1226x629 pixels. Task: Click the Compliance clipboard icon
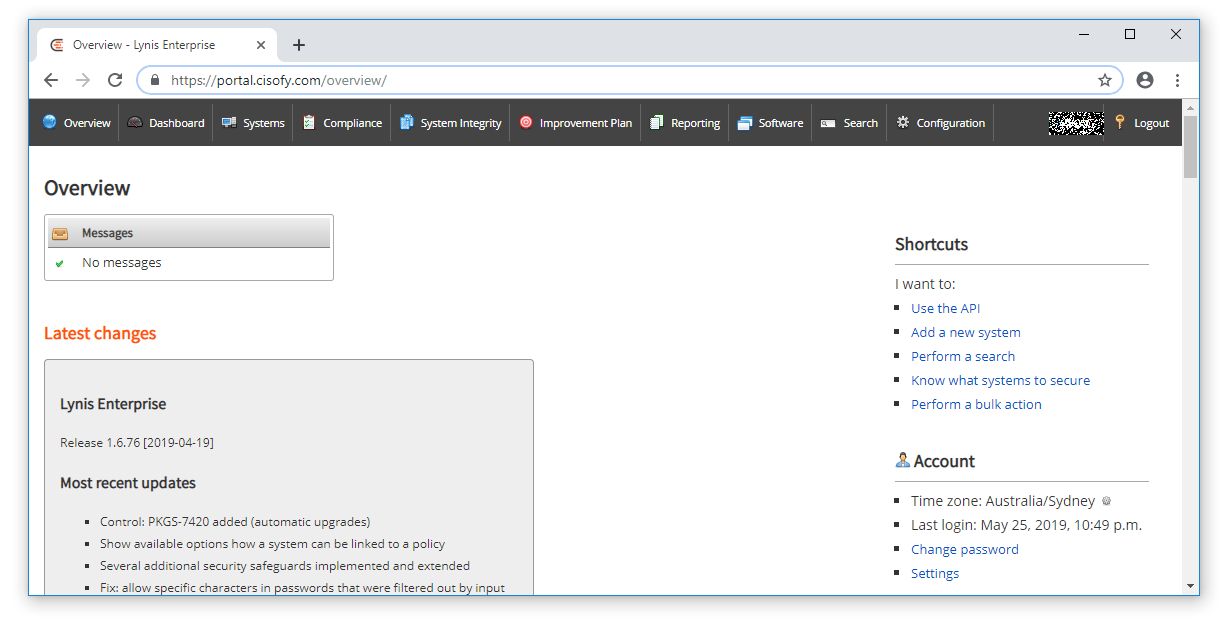(x=309, y=122)
